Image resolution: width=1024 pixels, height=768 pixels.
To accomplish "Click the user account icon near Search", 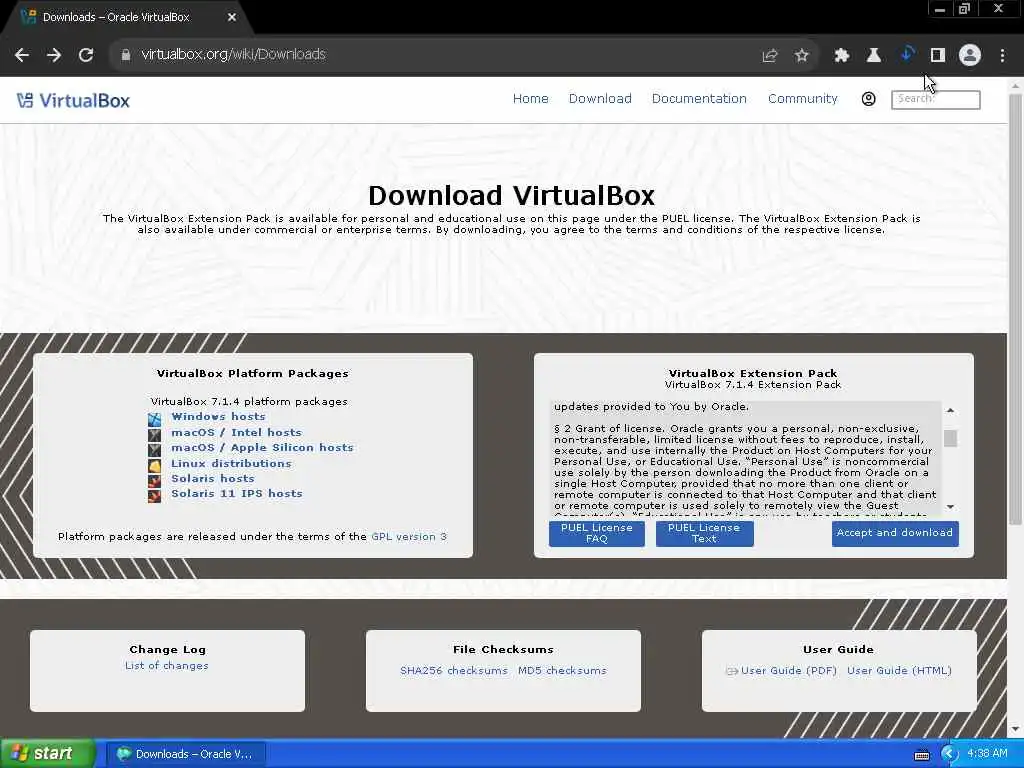I will click(x=869, y=99).
